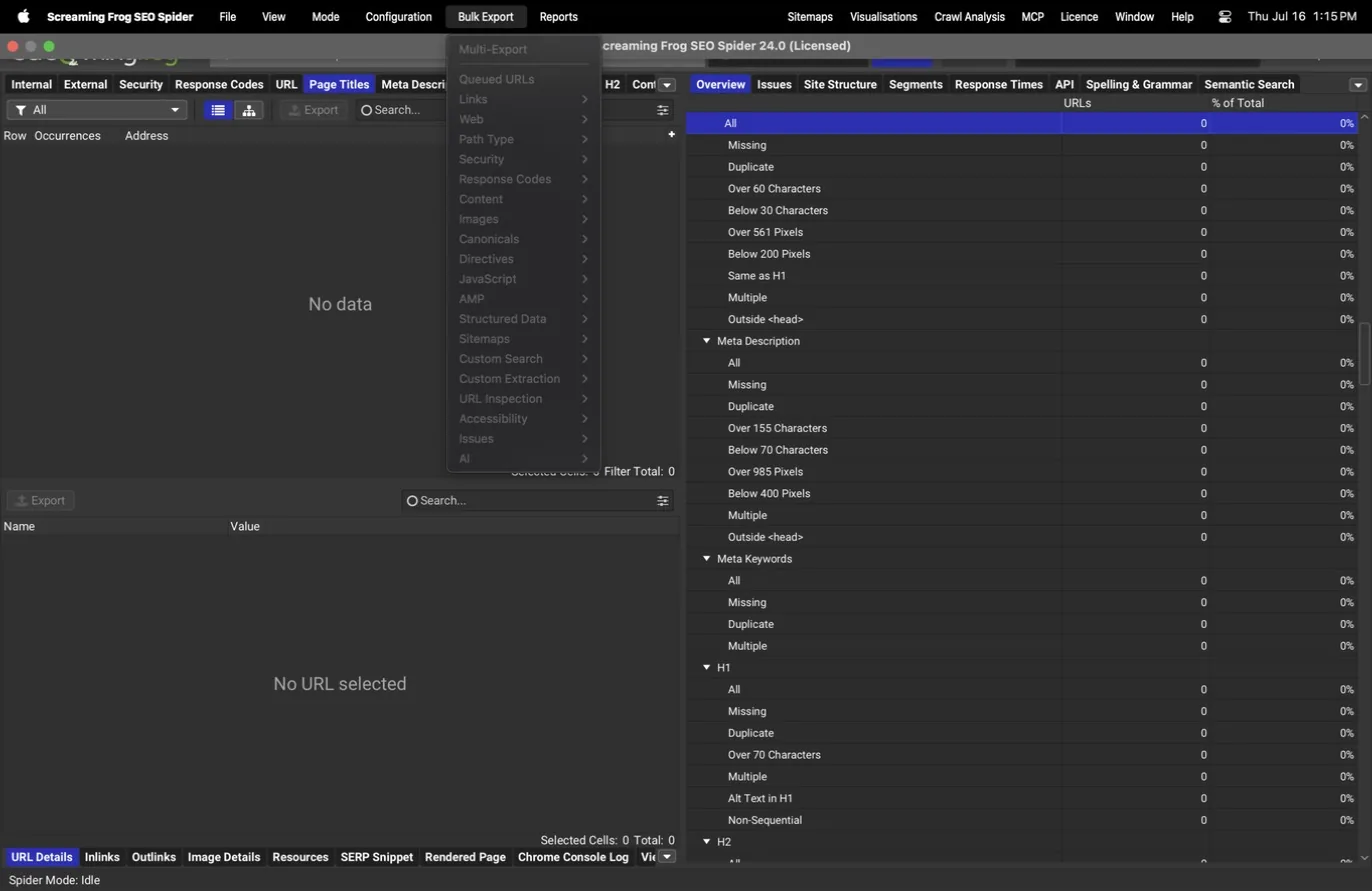Open the Chrome Console Log tab
1372x891 pixels.
click(573, 857)
